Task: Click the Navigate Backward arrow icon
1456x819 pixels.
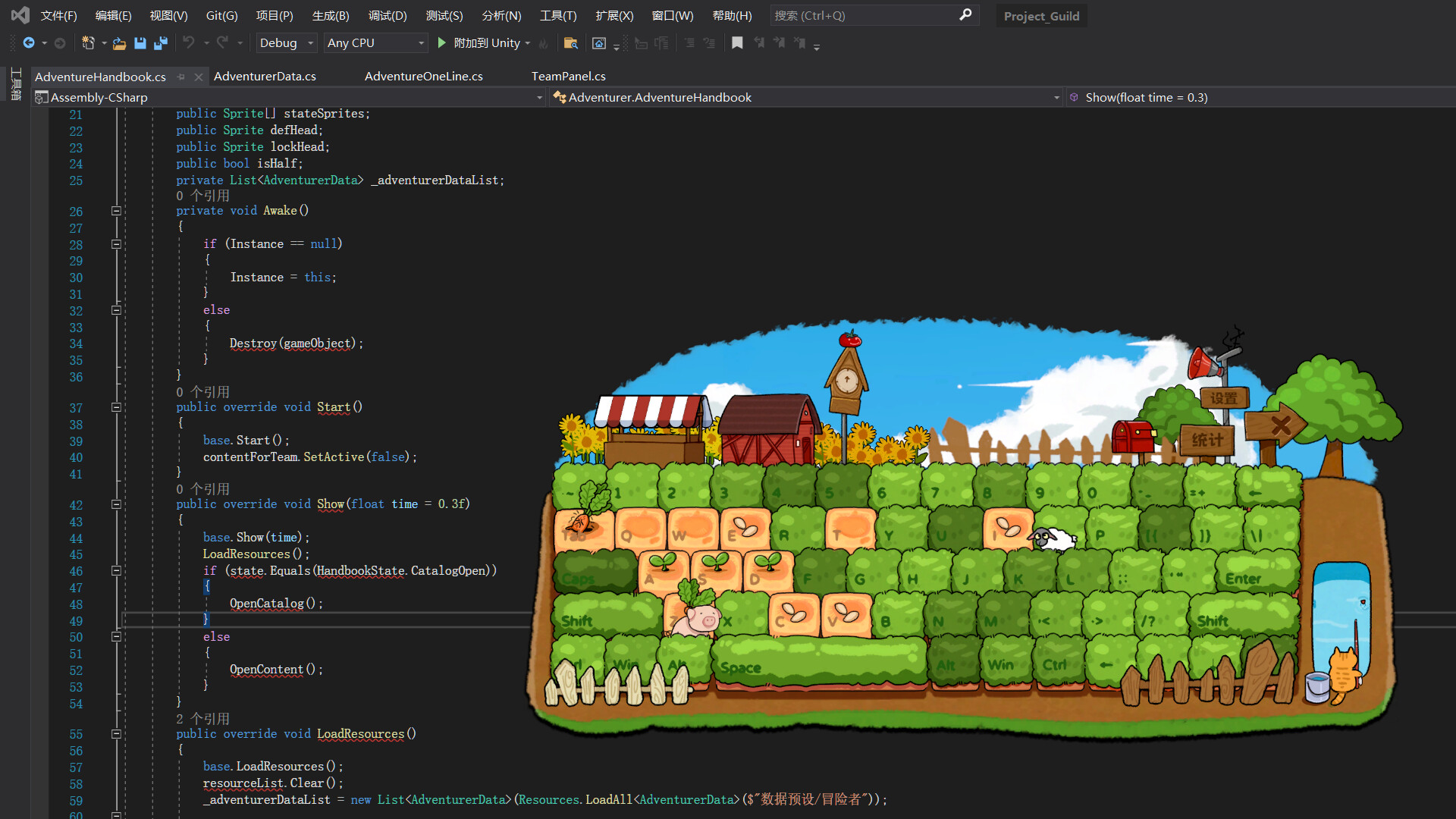Action: 29,43
